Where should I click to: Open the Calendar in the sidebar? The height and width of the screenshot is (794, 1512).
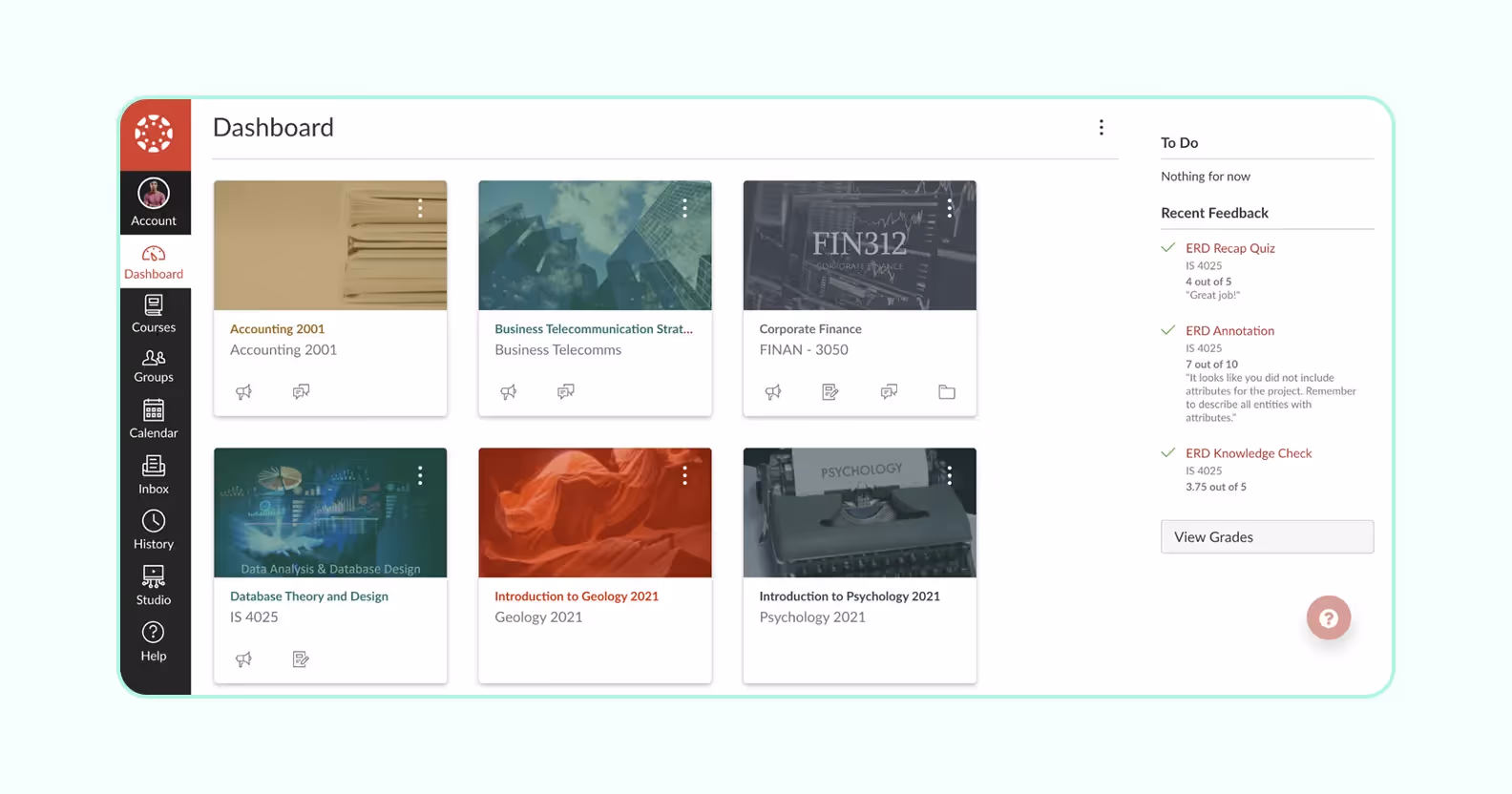(154, 420)
